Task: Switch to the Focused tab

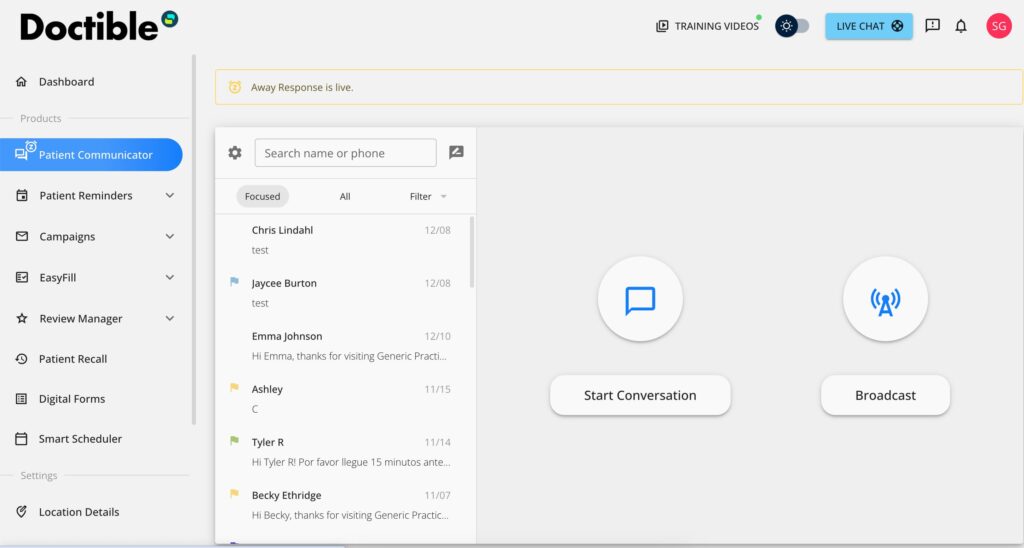Action: (x=263, y=196)
